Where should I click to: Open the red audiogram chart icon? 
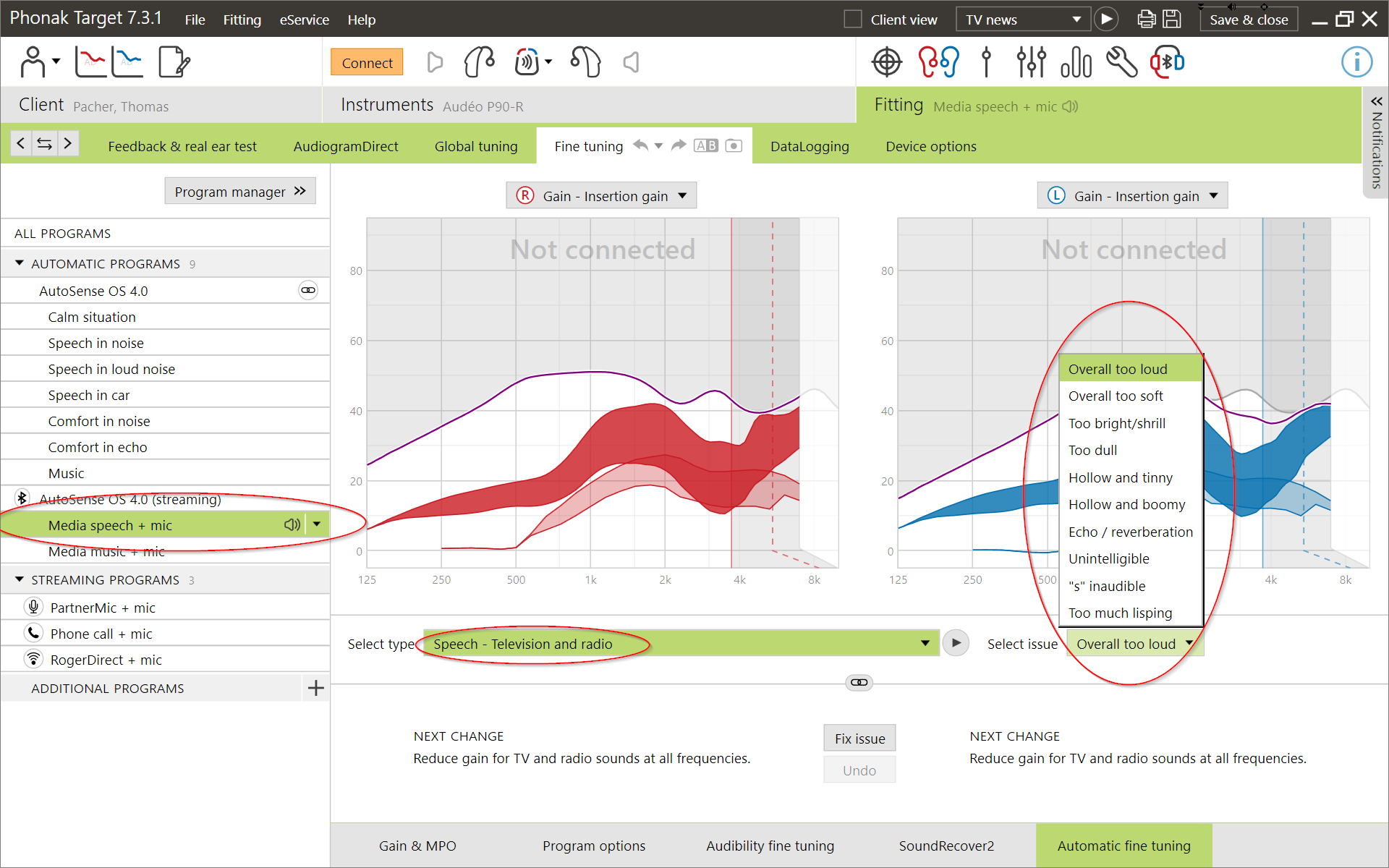point(90,62)
